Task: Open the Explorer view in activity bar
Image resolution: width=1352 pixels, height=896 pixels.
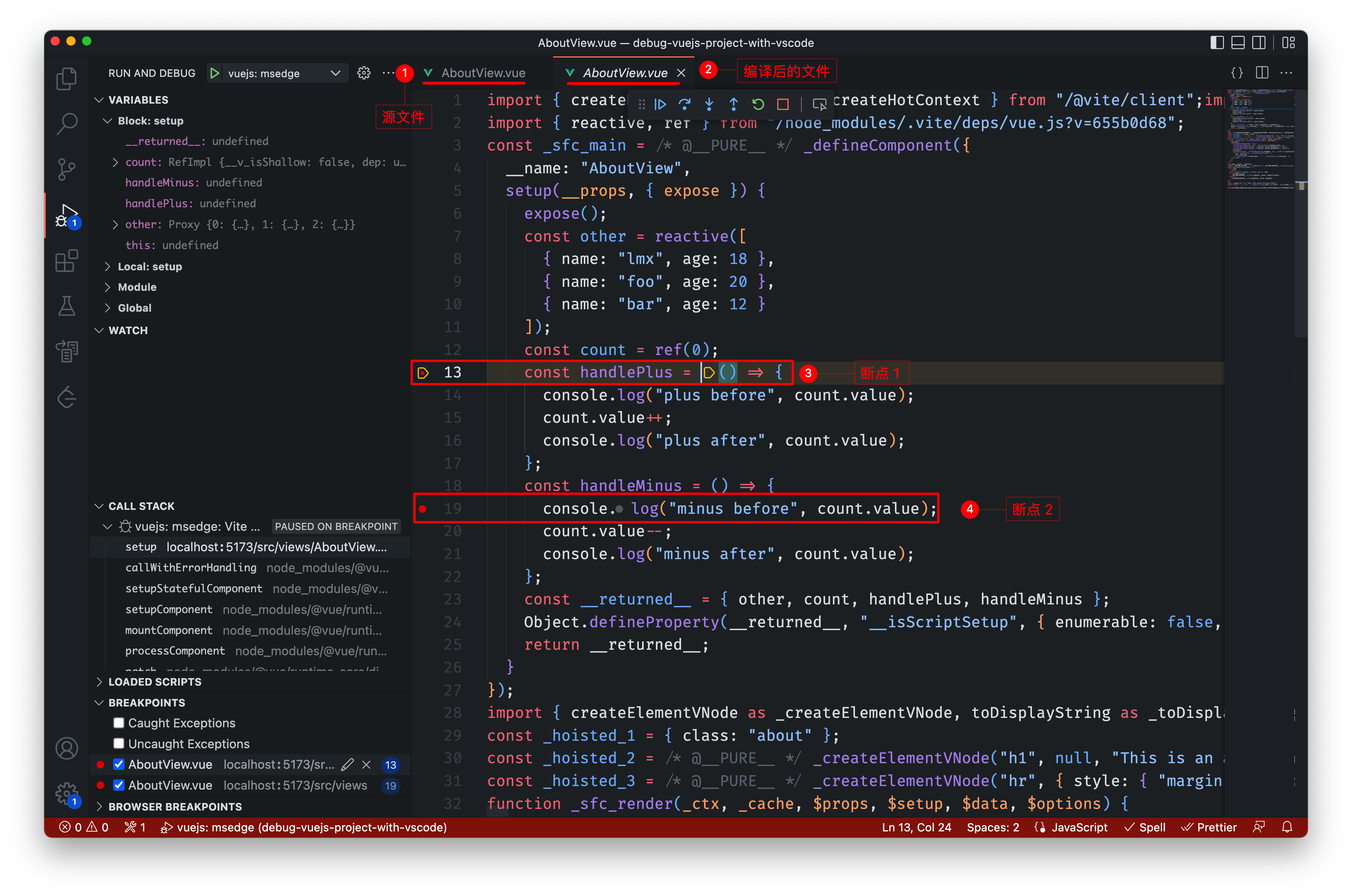Action: (67, 78)
